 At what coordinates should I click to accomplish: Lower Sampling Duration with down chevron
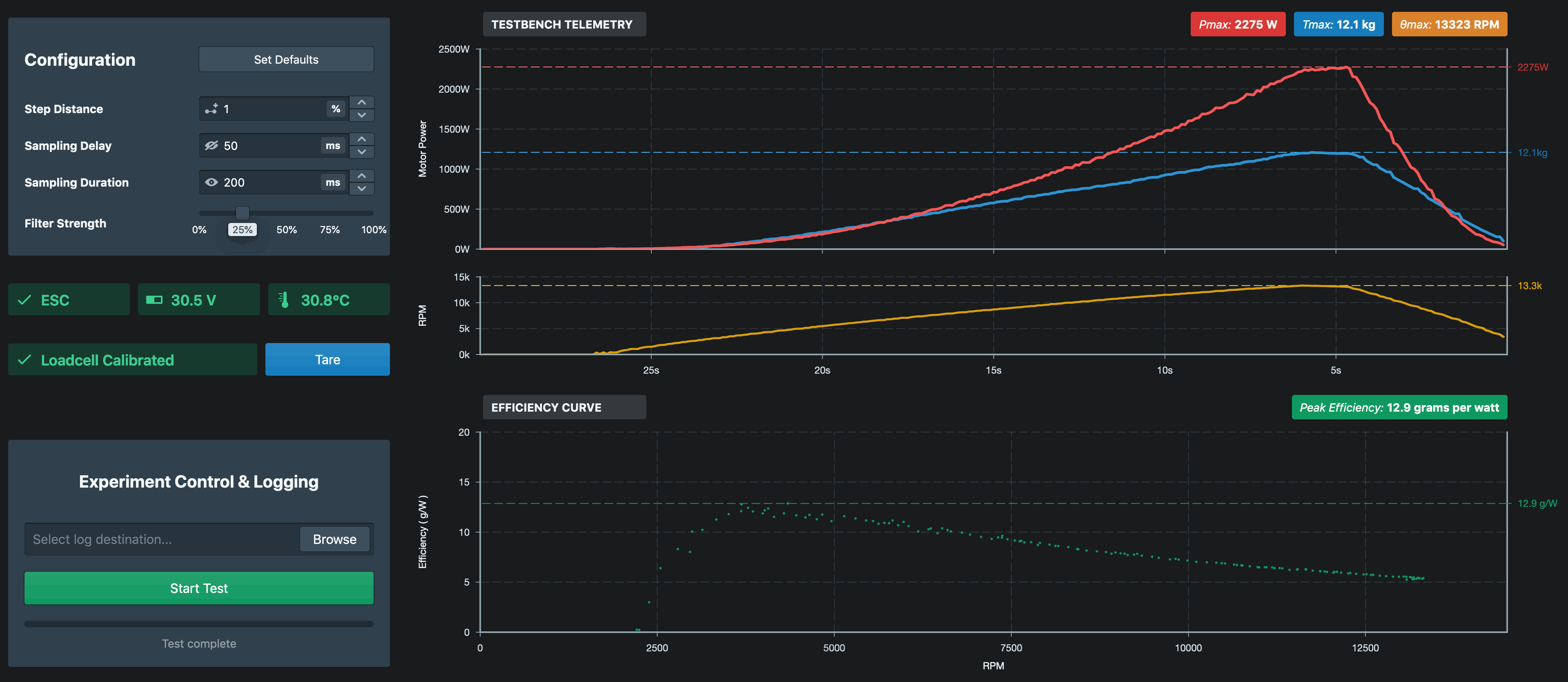pyautogui.click(x=361, y=189)
